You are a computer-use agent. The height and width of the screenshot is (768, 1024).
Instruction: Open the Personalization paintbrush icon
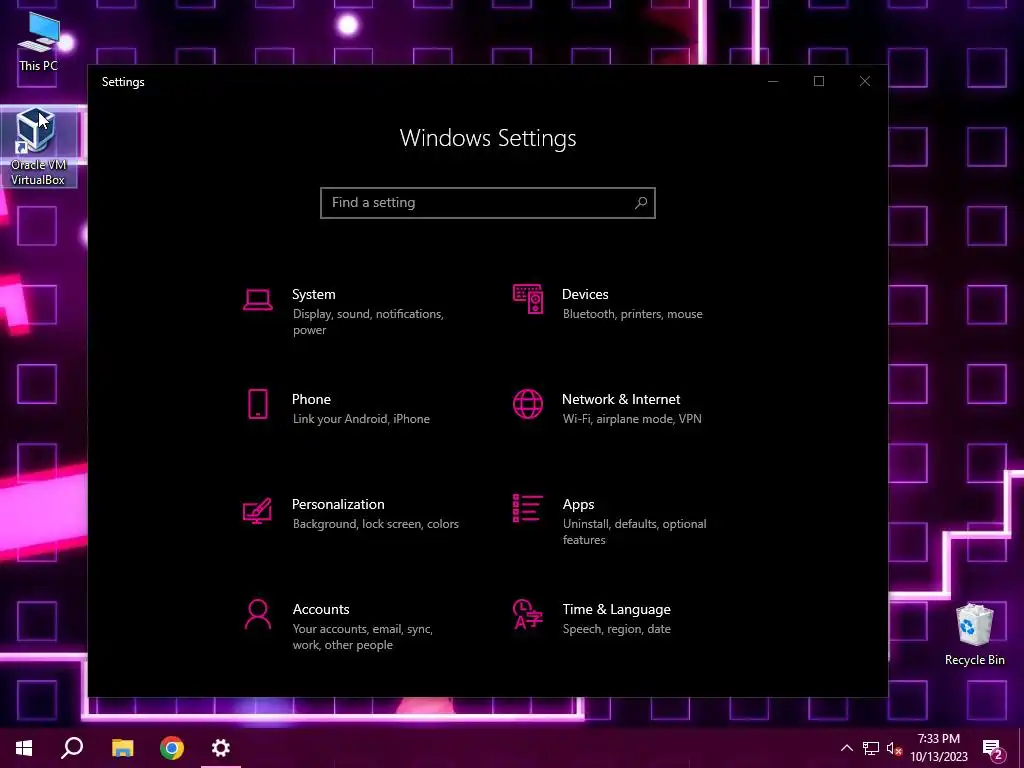click(x=257, y=511)
